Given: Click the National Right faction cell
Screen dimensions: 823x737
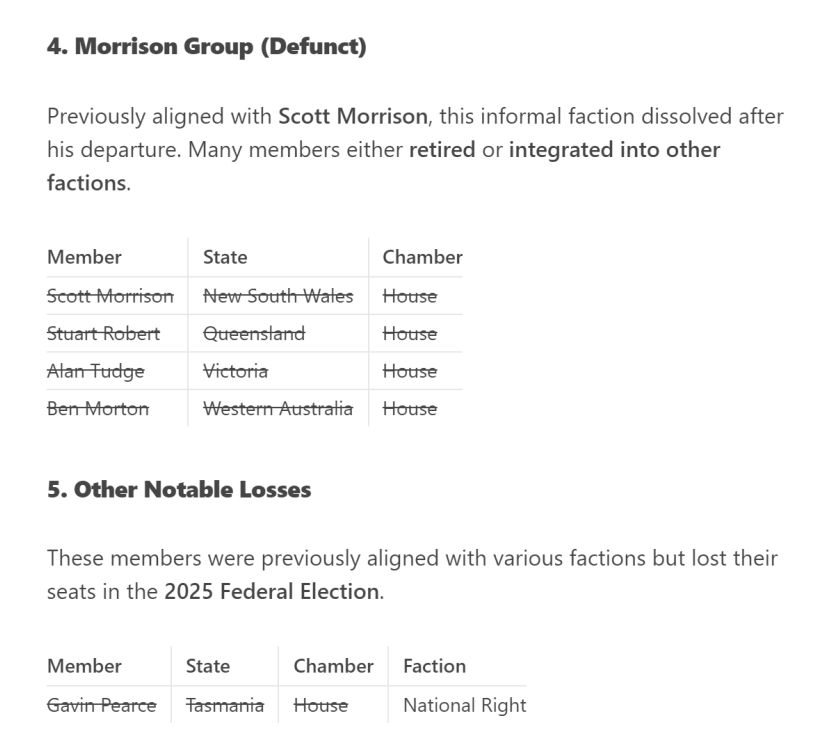Looking at the screenshot, I should coord(465,705).
